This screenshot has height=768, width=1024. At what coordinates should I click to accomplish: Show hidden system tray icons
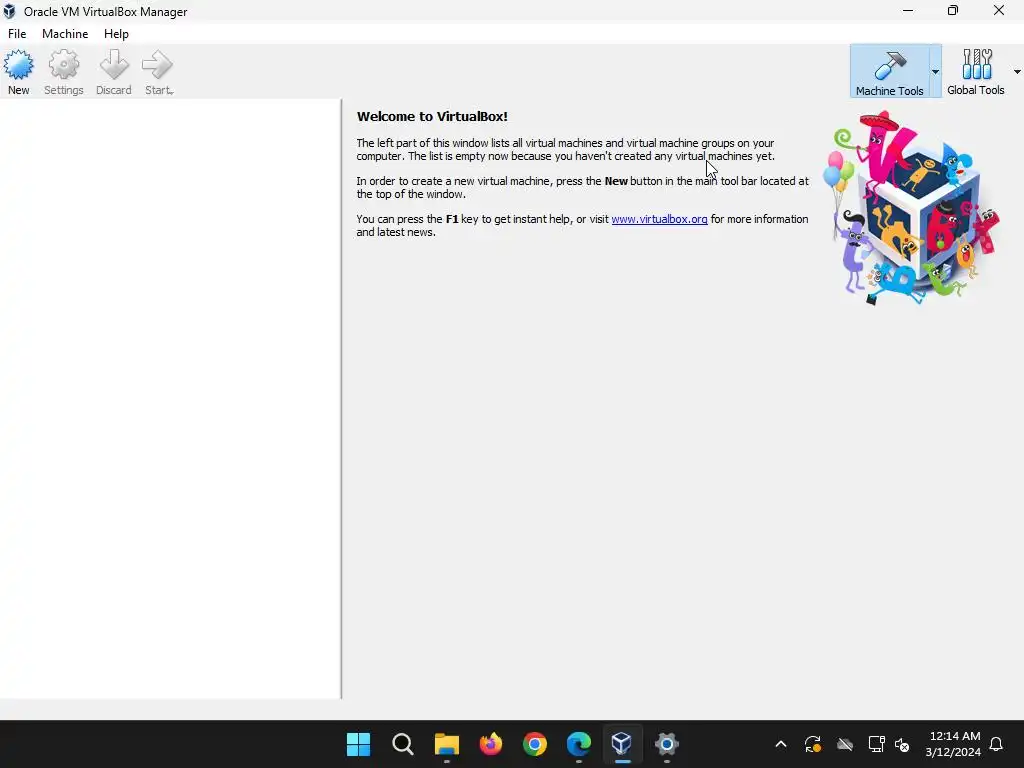pyautogui.click(x=780, y=744)
